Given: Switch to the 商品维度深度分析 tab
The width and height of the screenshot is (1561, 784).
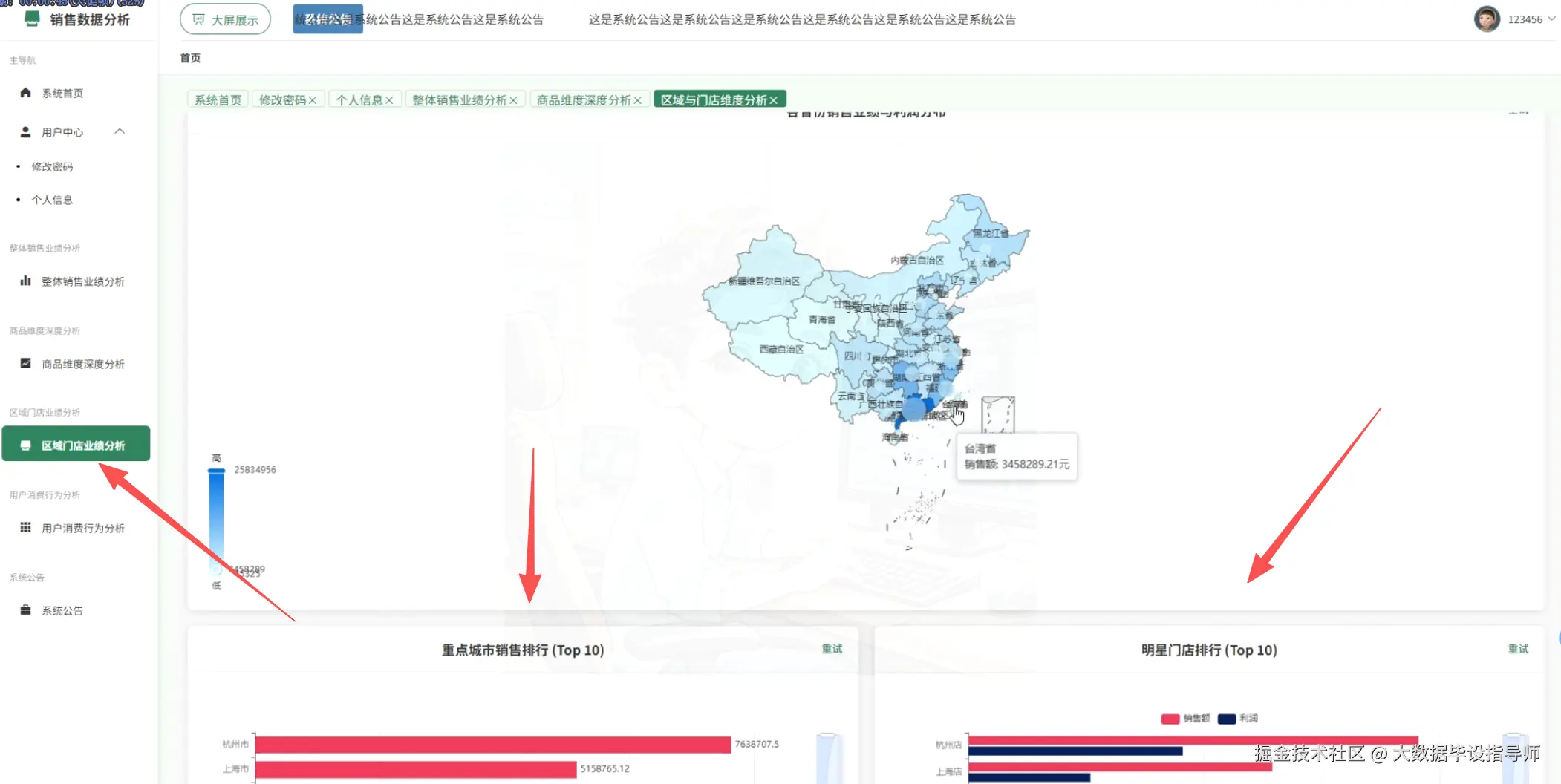Looking at the screenshot, I should click(584, 99).
